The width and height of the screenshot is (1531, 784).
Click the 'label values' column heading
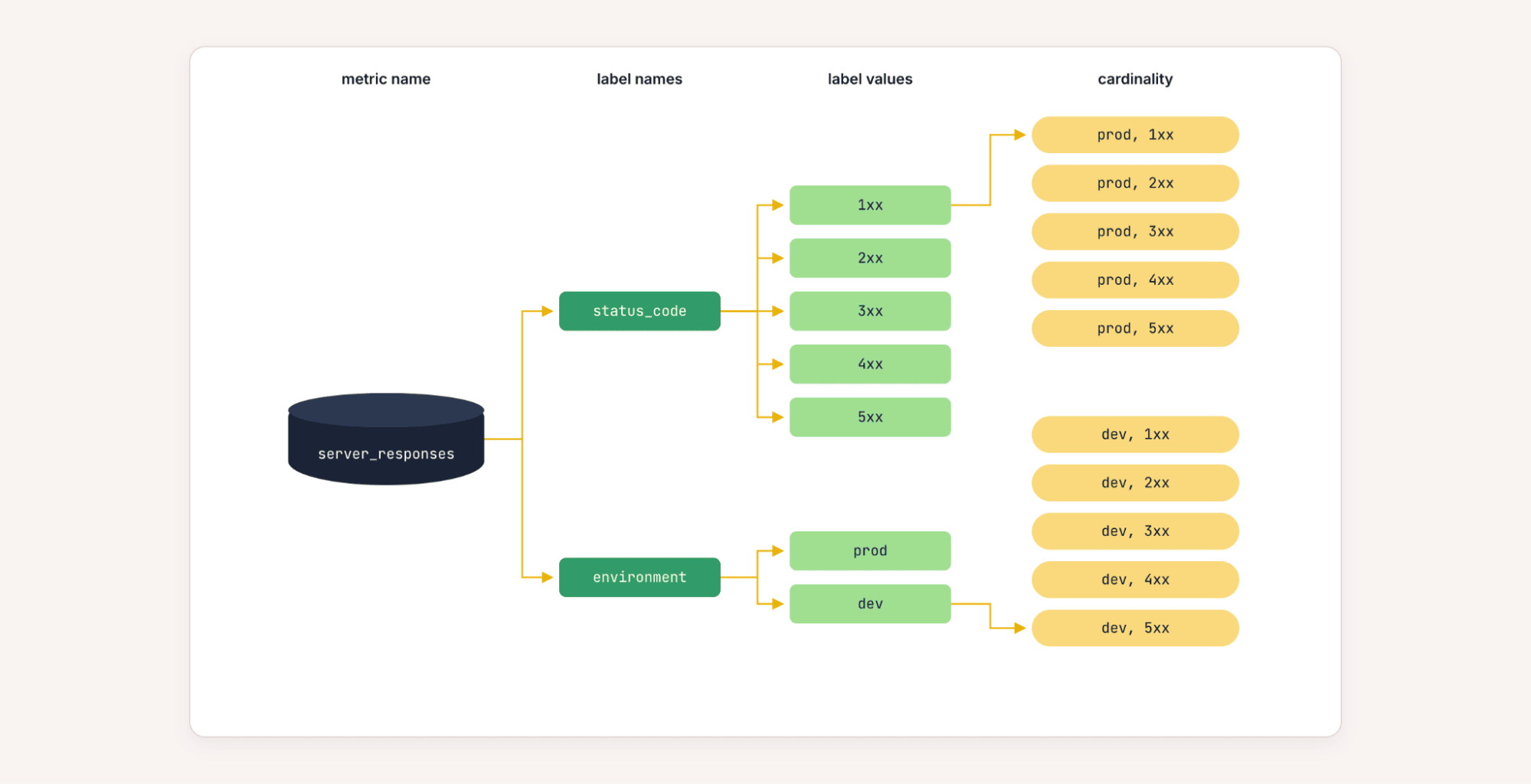[x=870, y=79]
